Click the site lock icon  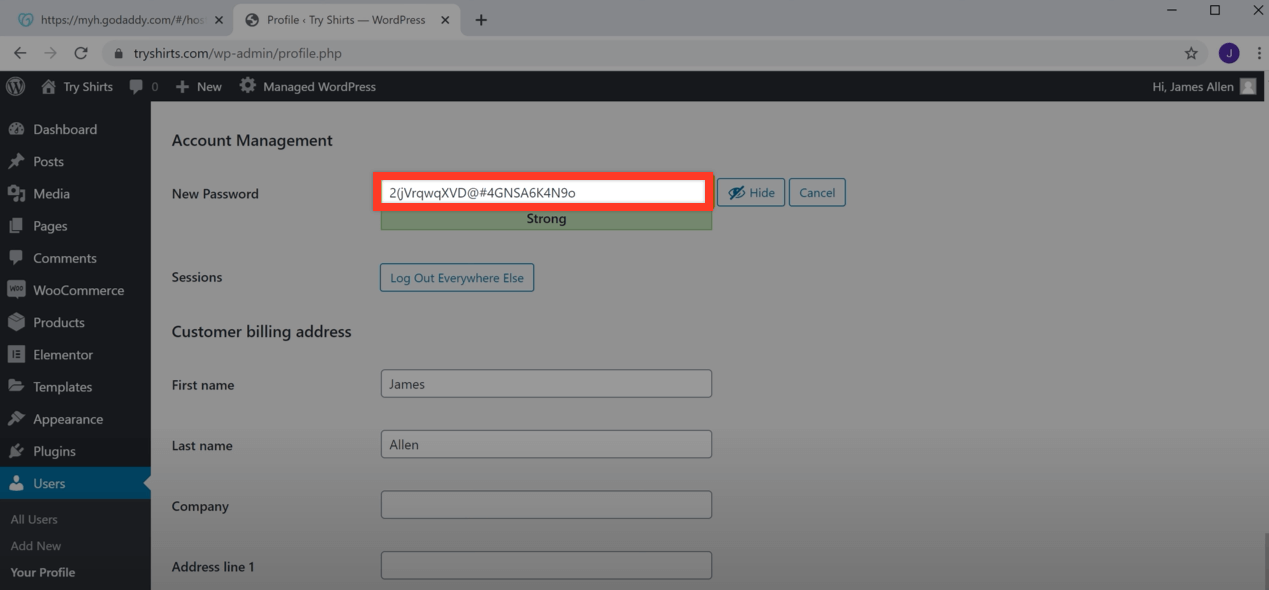[x=119, y=54]
